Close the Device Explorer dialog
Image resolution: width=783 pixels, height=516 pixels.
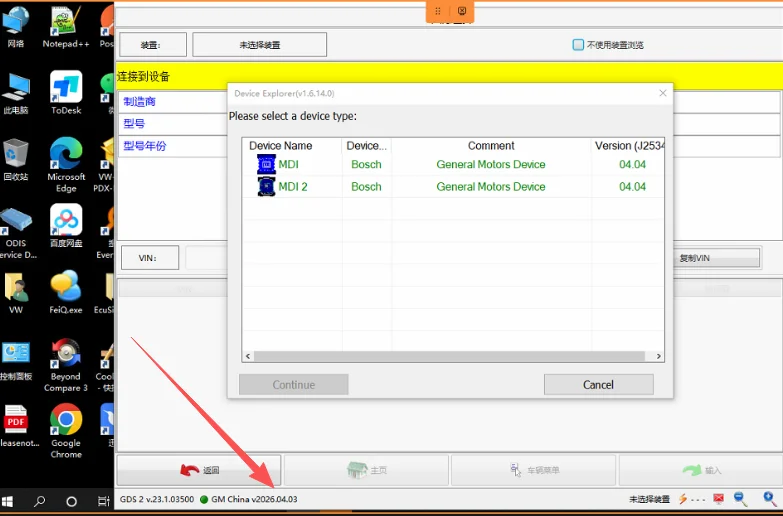pos(663,93)
